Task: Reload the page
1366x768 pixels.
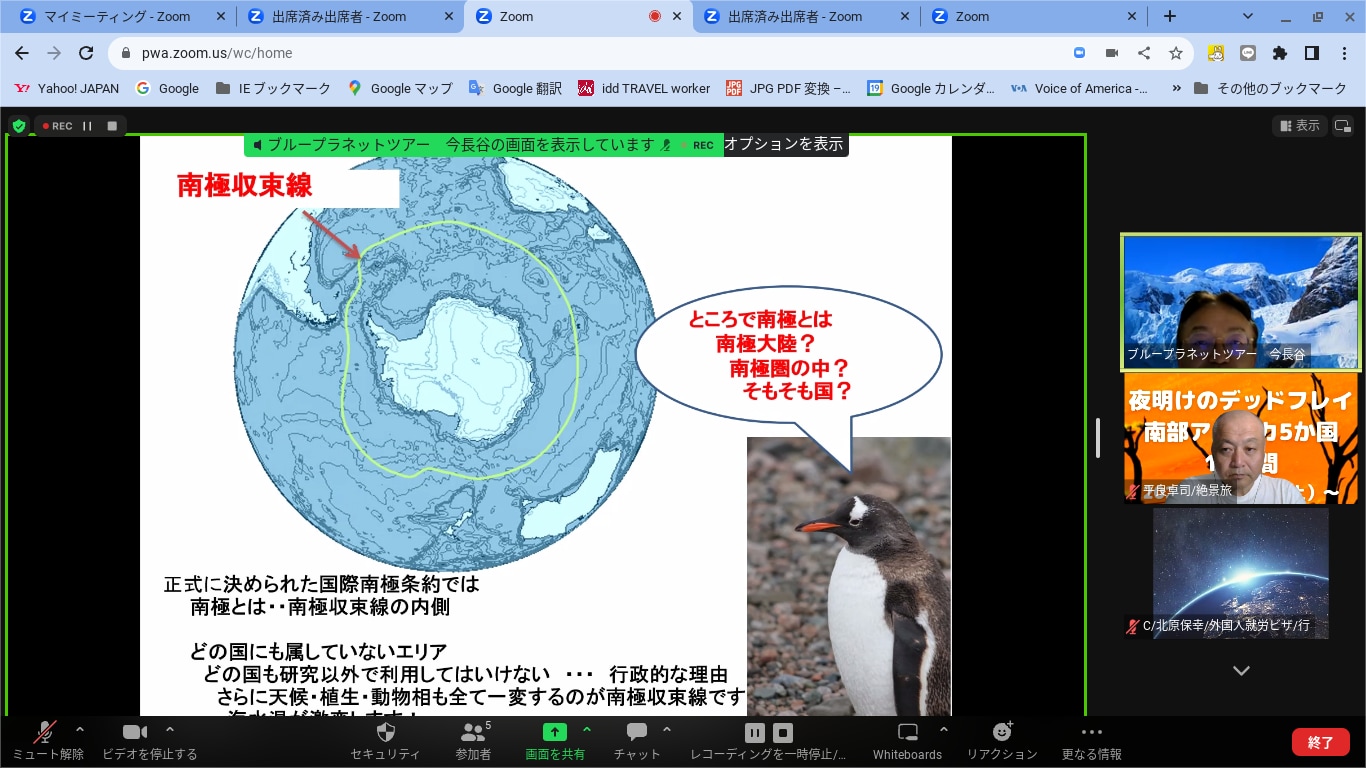Action: click(x=86, y=53)
